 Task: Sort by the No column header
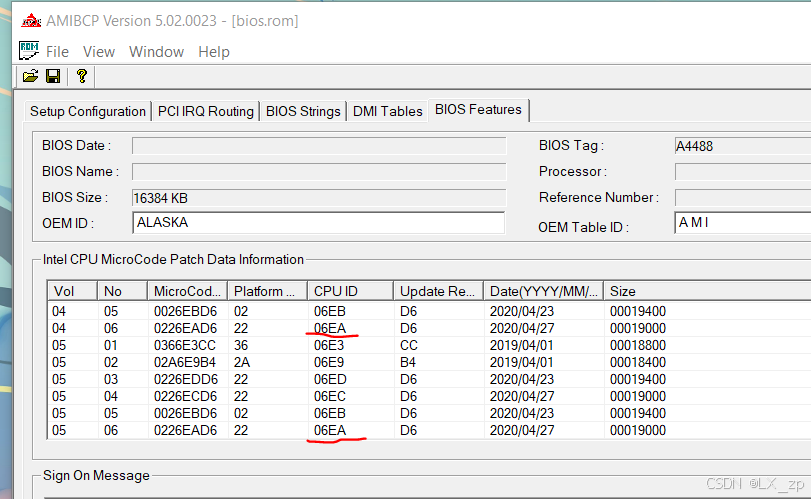(x=123, y=291)
